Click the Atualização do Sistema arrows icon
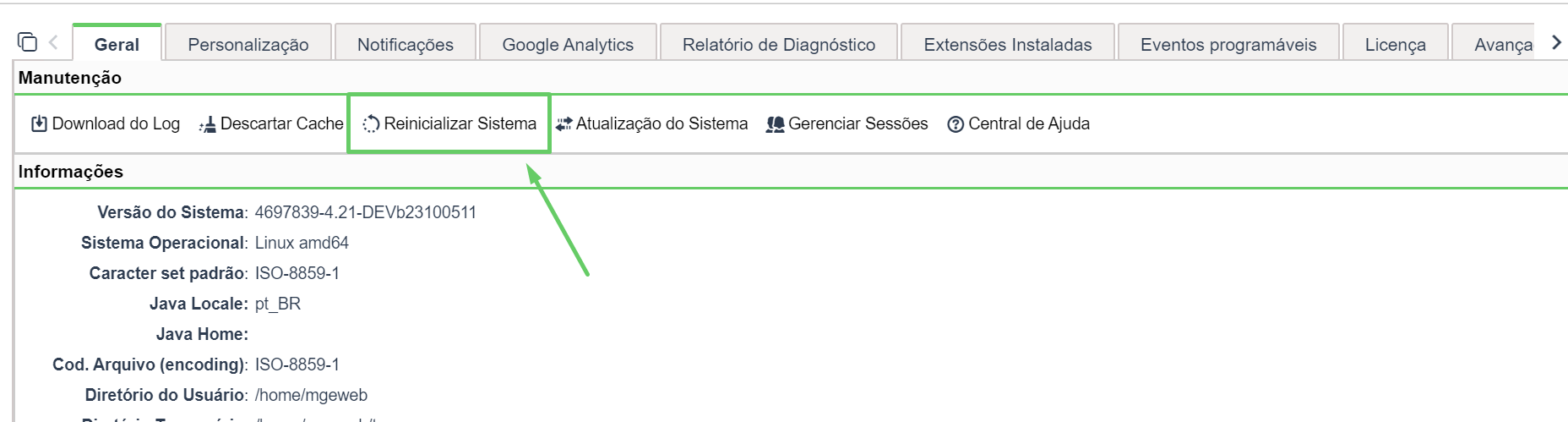This screenshot has height=422, width=1568. [563, 124]
